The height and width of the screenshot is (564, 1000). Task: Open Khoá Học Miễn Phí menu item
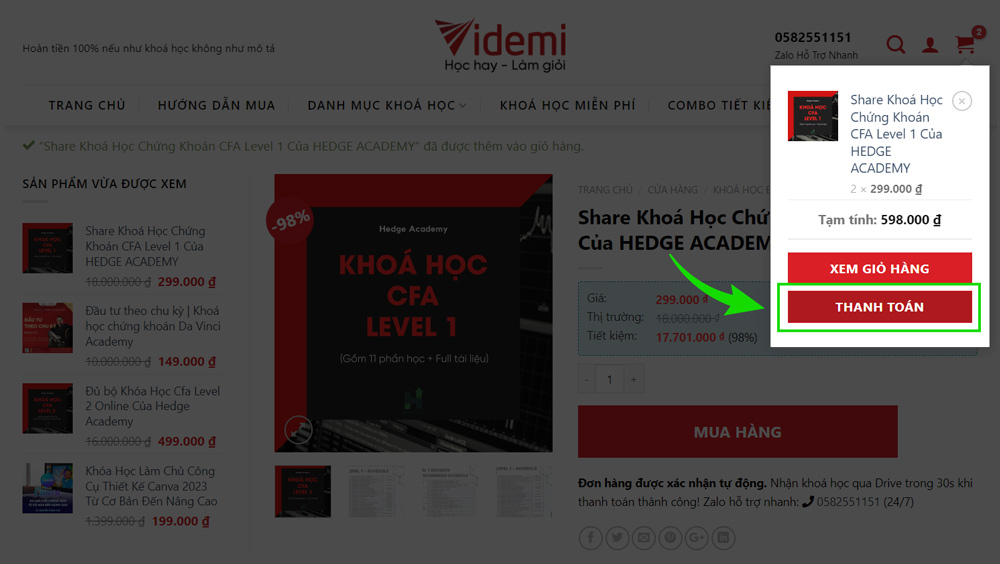pos(567,105)
